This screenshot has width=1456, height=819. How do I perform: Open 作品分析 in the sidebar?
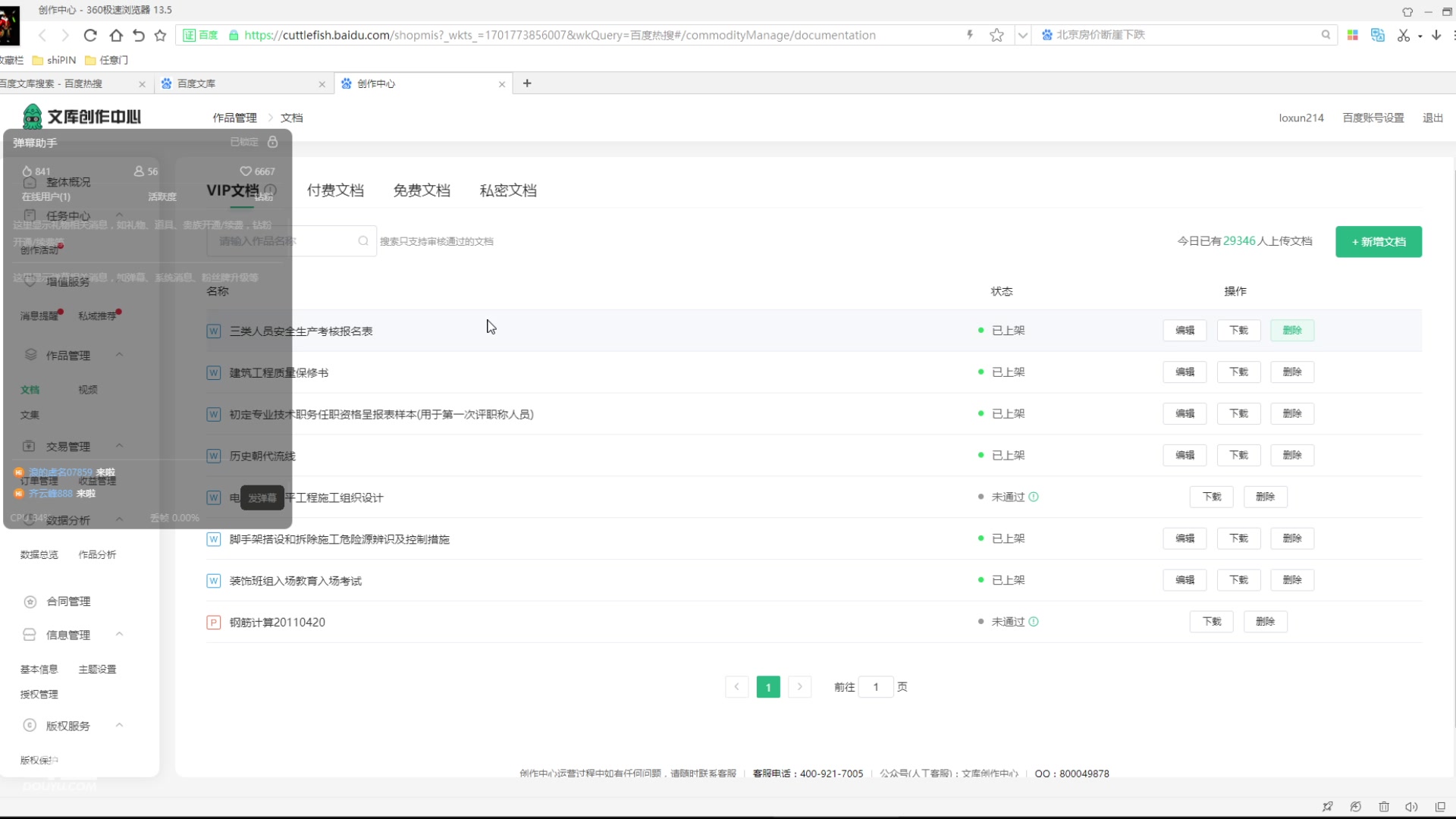[x=97, y=555]
